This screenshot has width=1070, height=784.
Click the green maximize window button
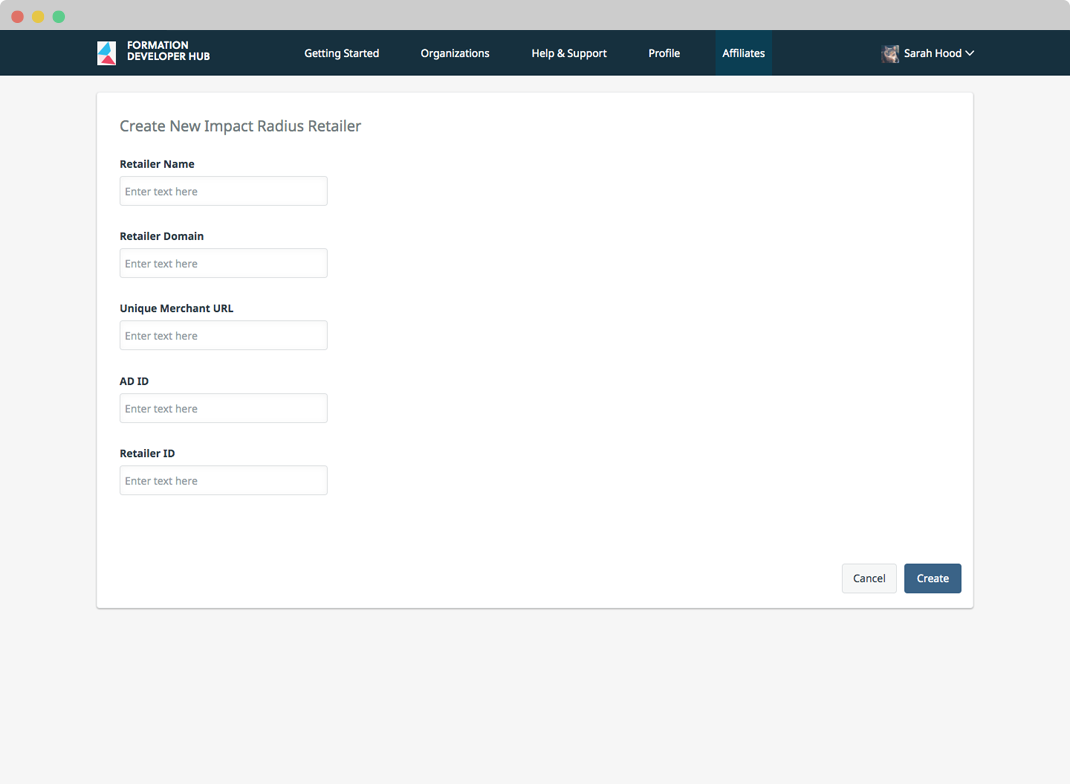[x=59, y=16]
